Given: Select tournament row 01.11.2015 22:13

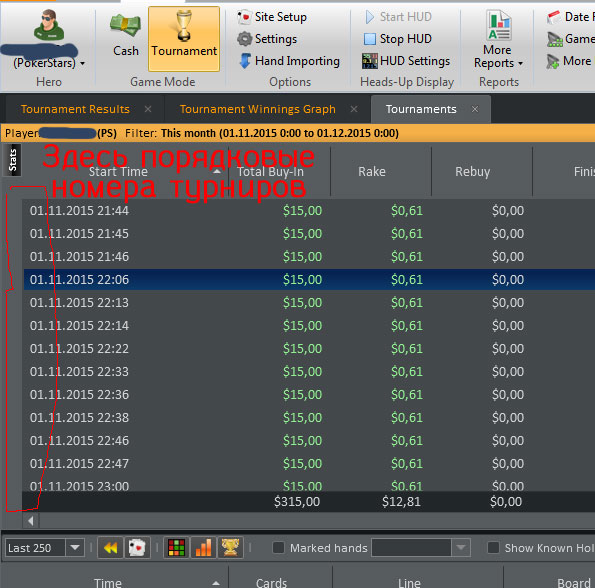Looking at the screenshot, I should click(309, 303).
